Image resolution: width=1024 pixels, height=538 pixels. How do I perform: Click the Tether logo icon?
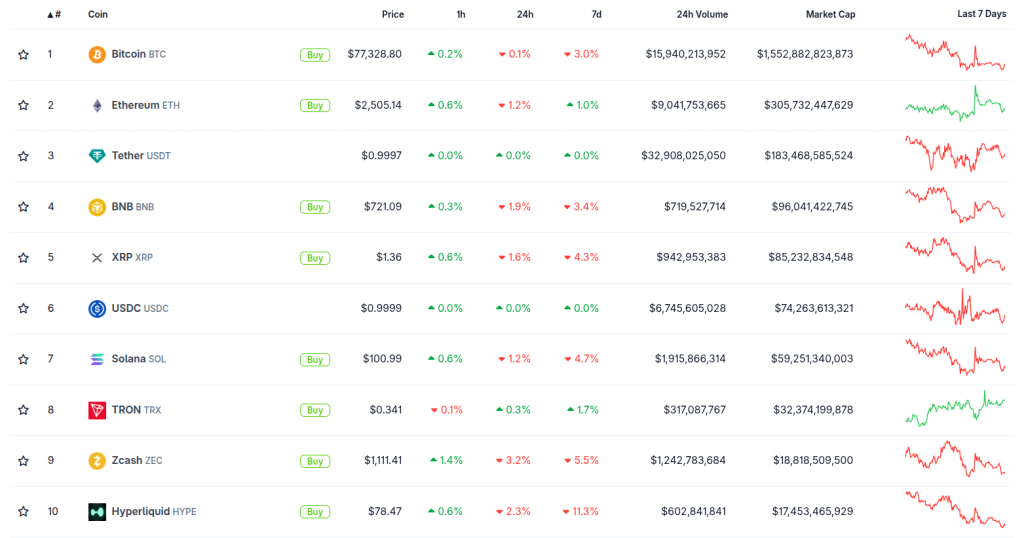pyautogui.click(x=97, y=156)
